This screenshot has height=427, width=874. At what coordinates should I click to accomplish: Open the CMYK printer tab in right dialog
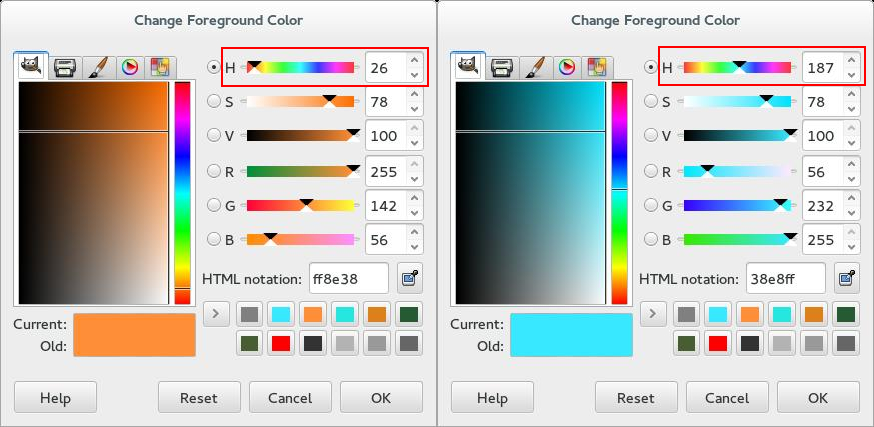coord(502,67)
